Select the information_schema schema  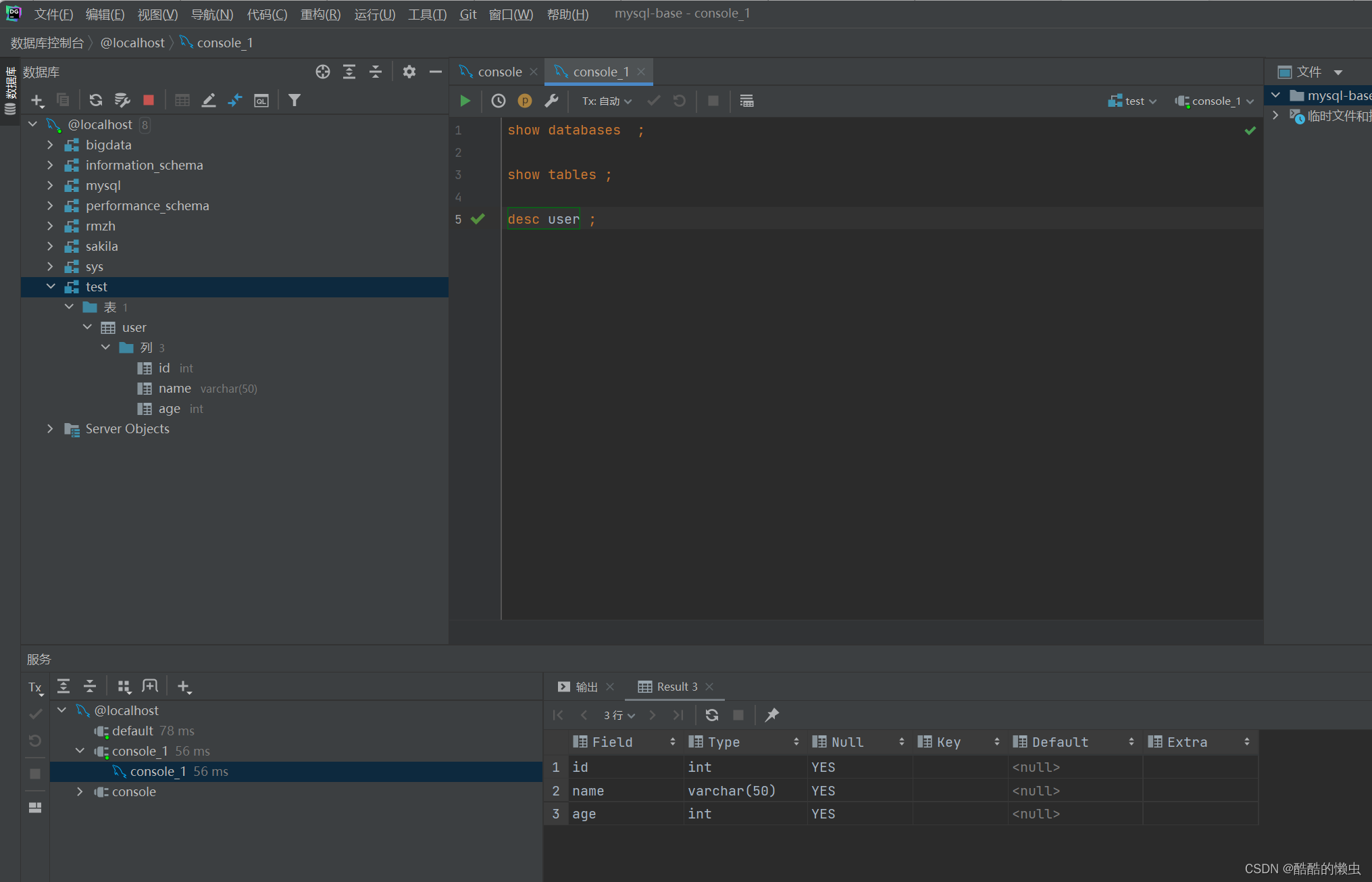point(144,165)
